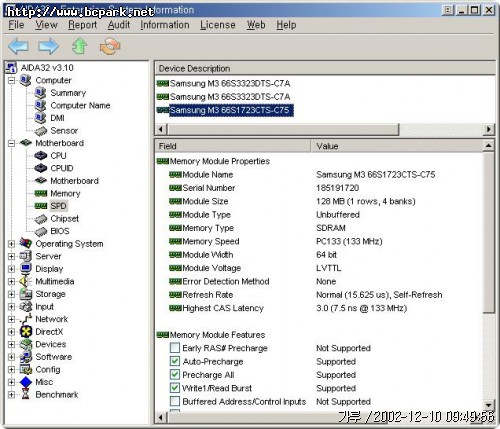Click the orange Refresh toolbar icon

coord(110,46)
